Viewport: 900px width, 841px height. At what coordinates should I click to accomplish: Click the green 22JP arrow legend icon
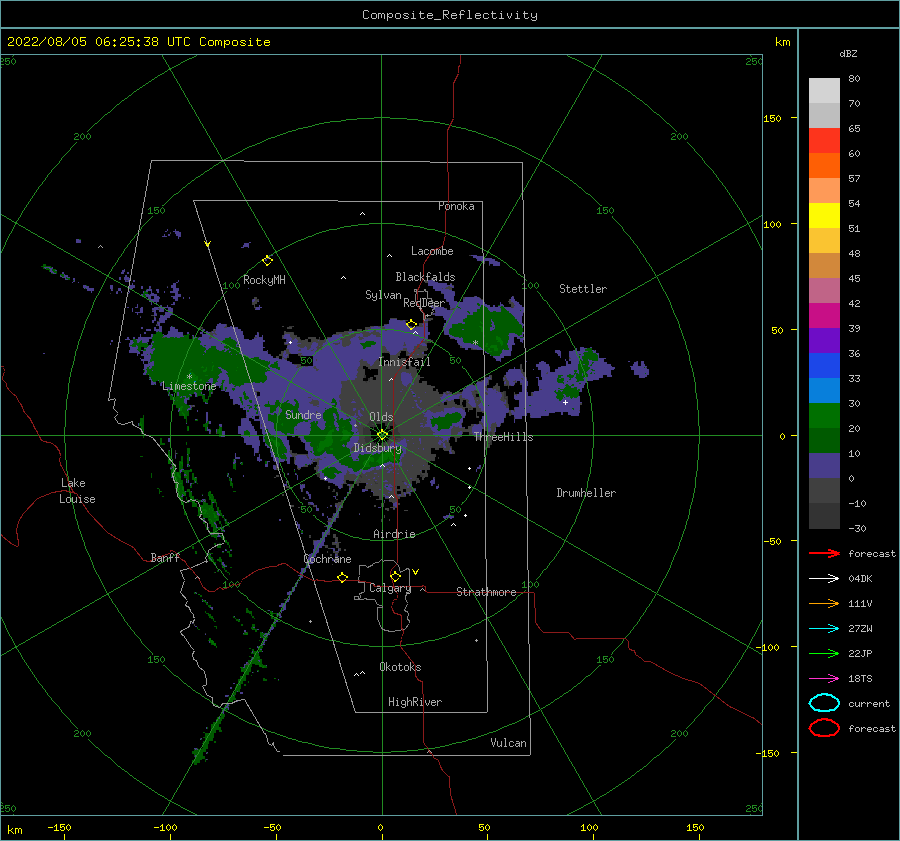point(824,653)
